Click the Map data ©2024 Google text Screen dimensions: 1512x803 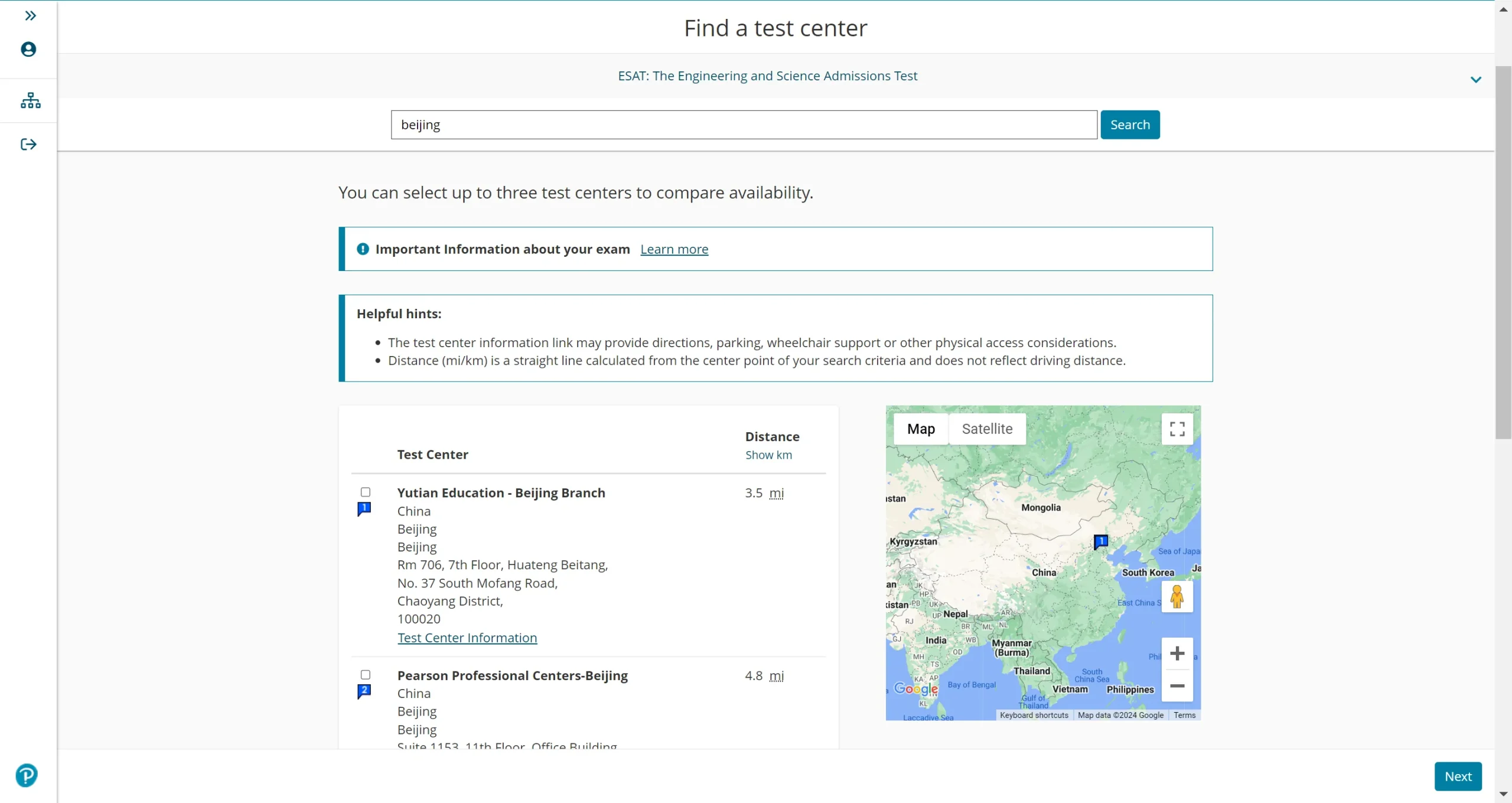coord(1120,715)
